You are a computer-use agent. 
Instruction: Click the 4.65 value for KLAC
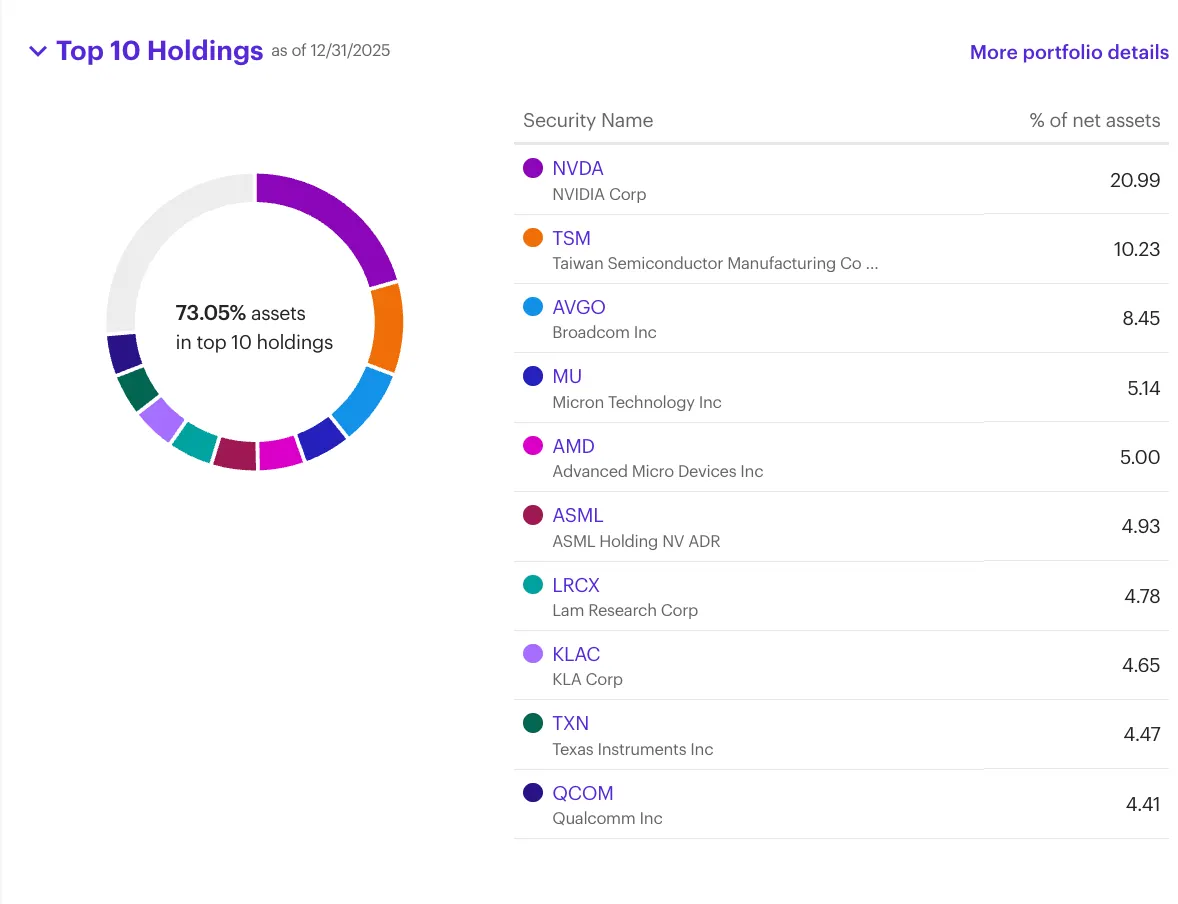point(1140,666)
